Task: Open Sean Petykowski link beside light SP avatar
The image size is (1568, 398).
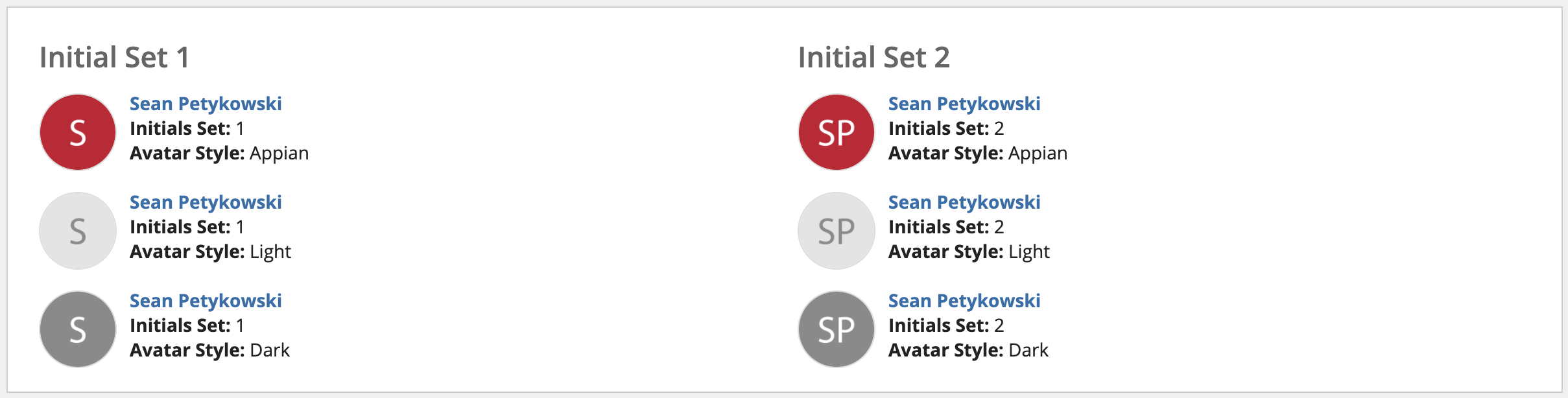Action: point(964,202)
